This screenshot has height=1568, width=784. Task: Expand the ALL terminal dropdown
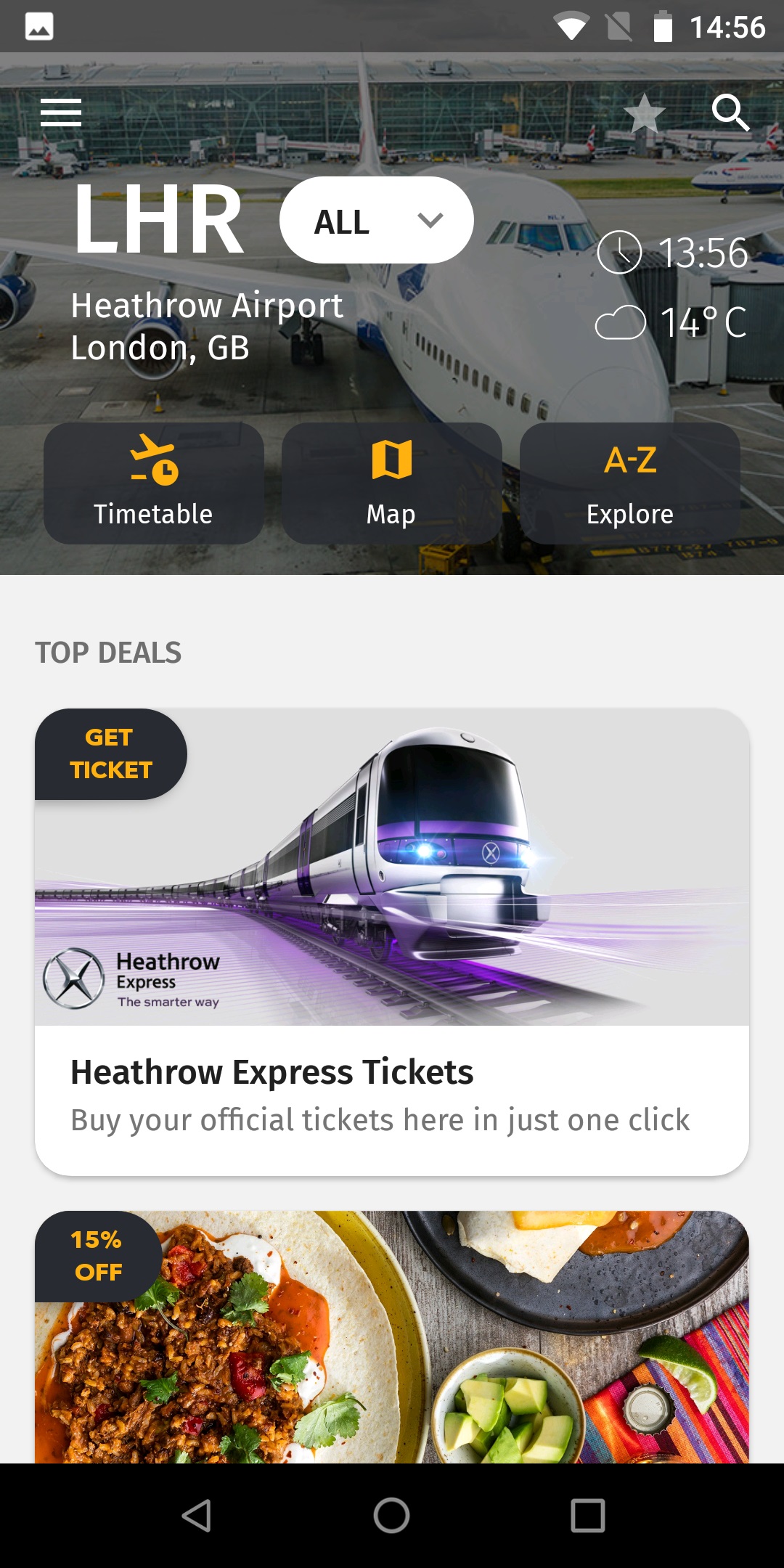[x=377, y=220]
